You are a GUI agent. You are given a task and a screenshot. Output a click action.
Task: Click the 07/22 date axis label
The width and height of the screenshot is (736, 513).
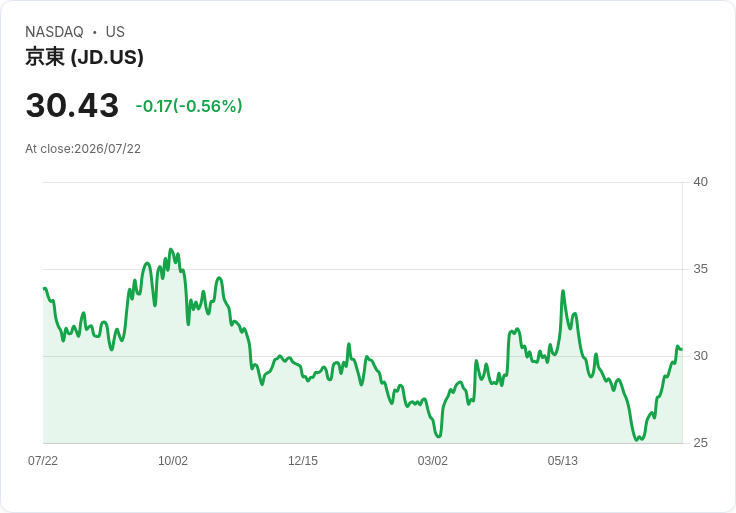click(x=43, y=461)
